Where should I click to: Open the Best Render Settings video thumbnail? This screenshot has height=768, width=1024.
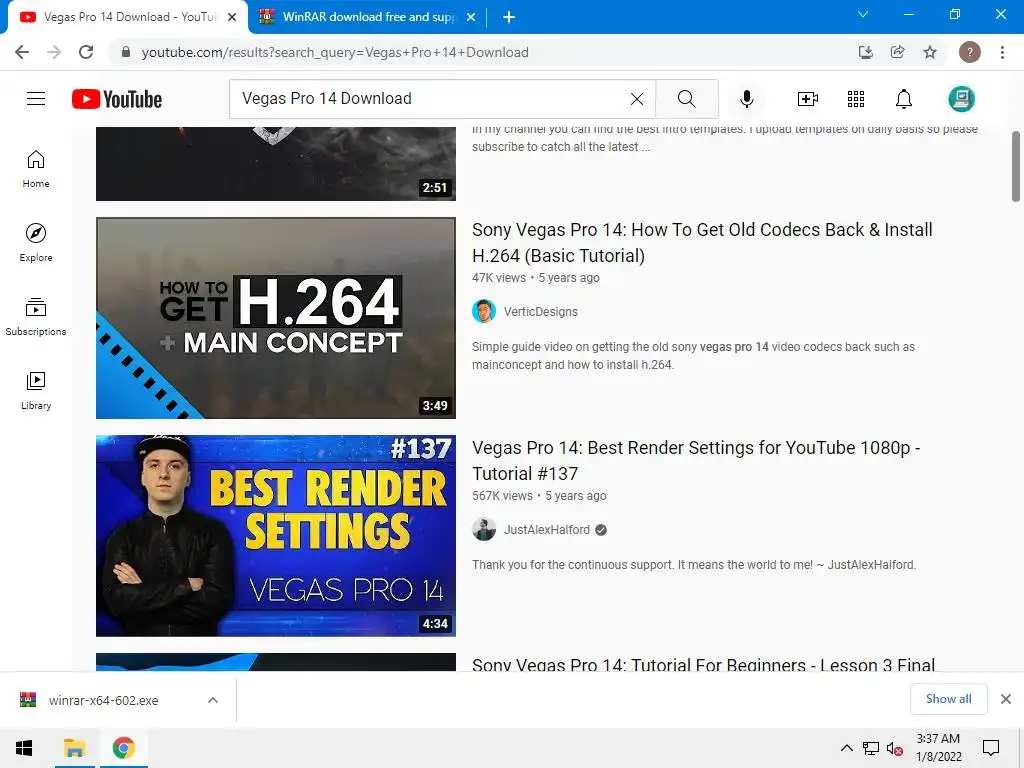click(x=276, y=536)
